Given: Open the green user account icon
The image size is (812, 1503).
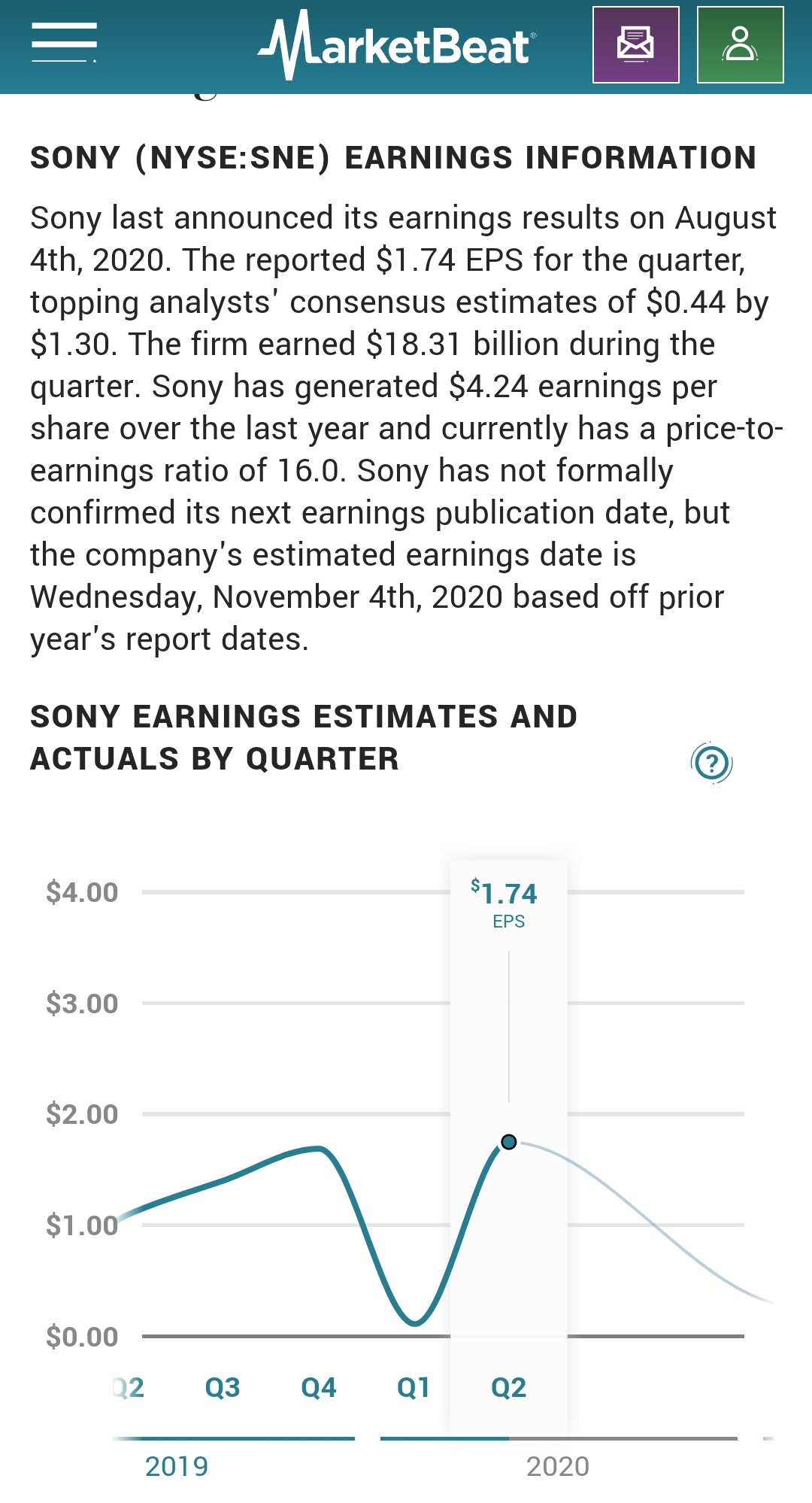Looking at the screenshot, I should point(740,44).
